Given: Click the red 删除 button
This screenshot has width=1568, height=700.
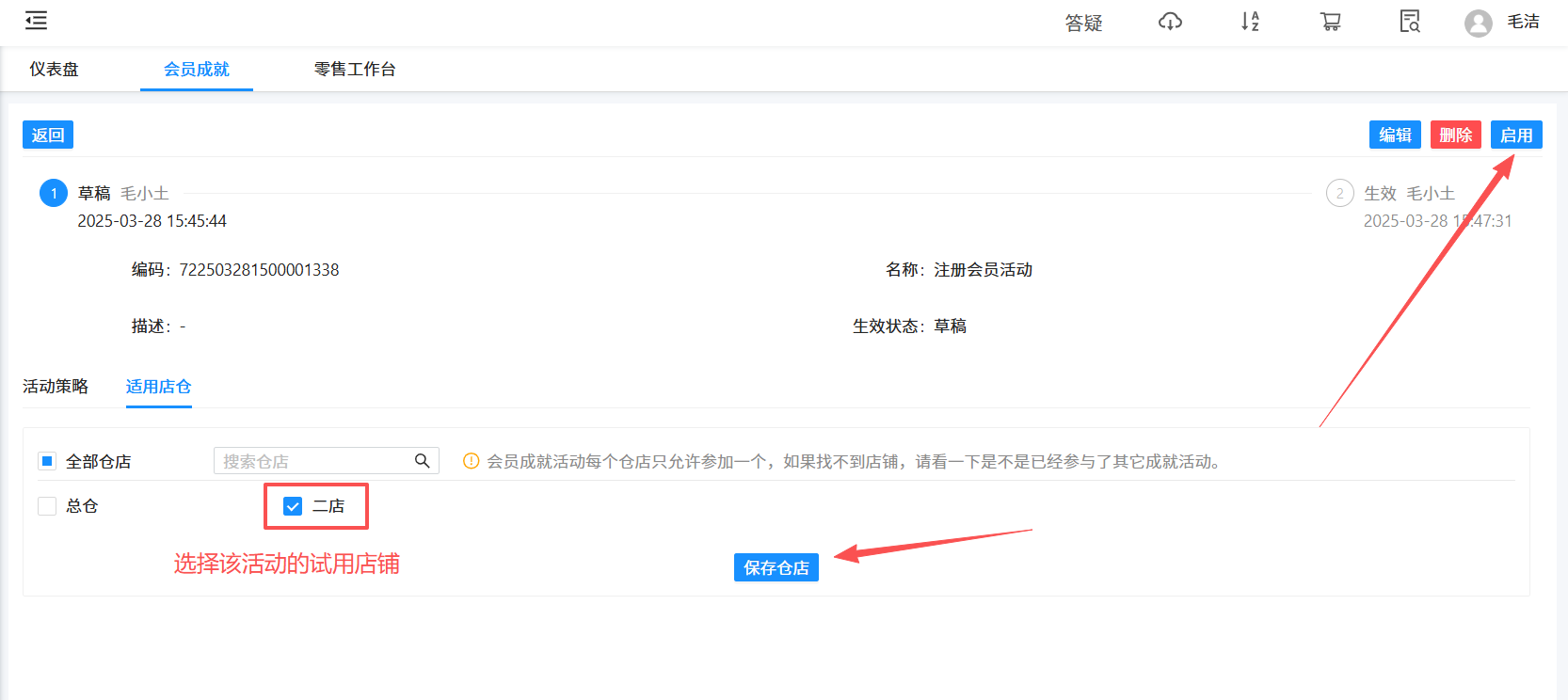Looking at the screenshot, I should click(1455, 135).
